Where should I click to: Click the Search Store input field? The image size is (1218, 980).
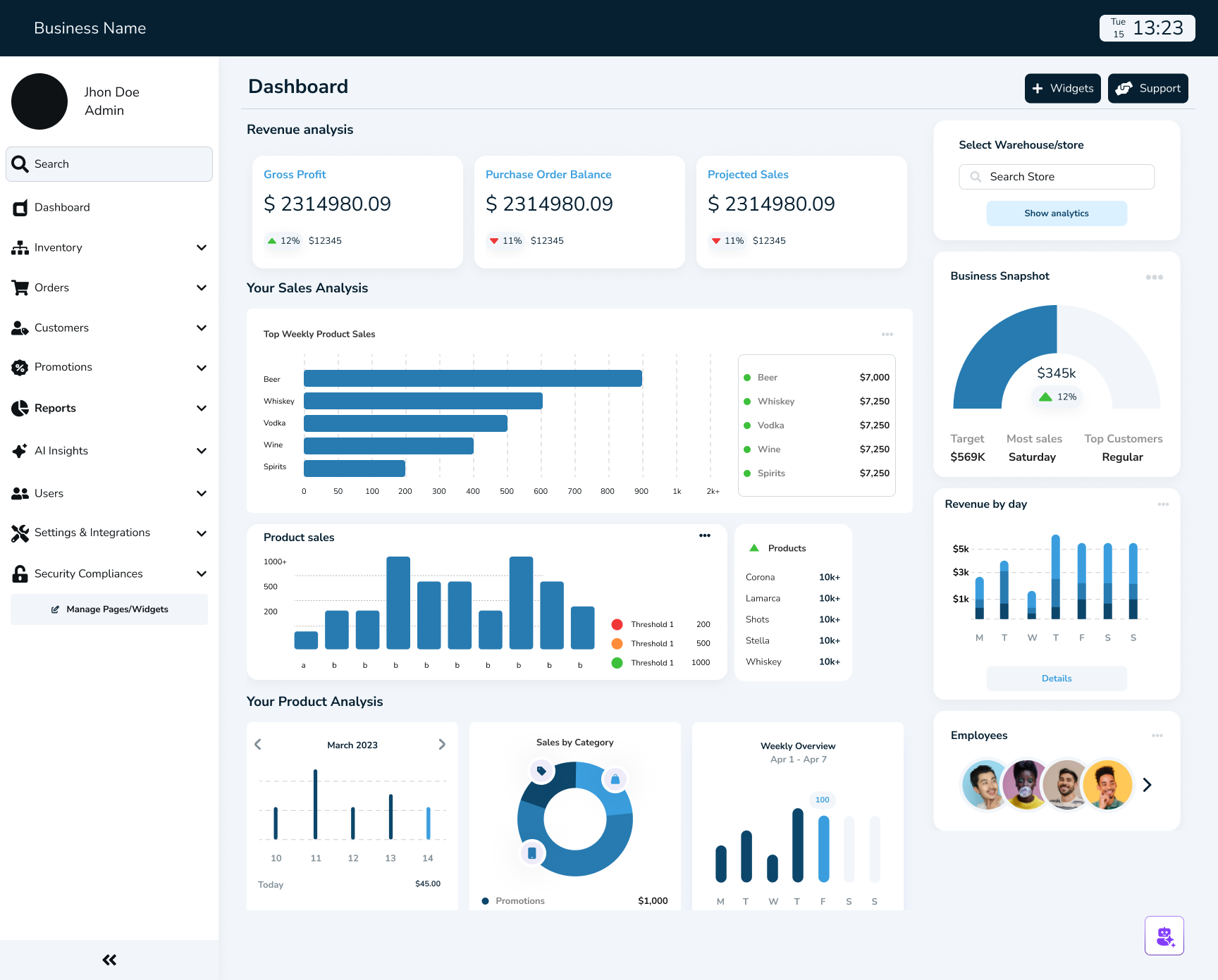coord(1056,177)
